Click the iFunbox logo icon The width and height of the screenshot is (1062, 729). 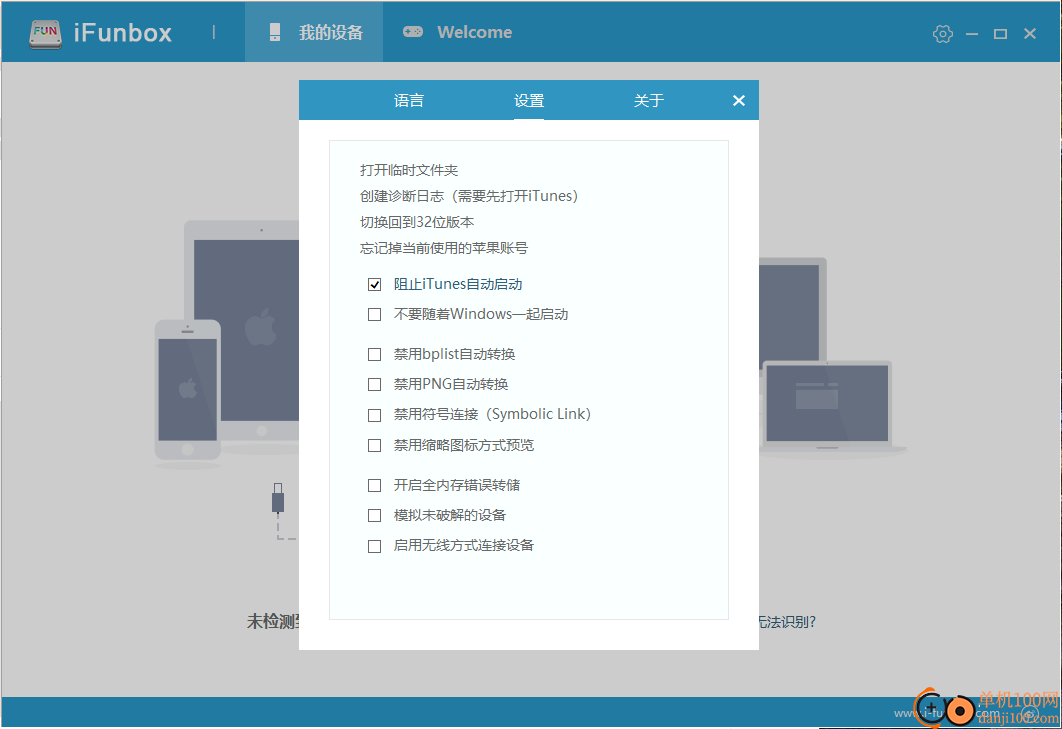point(45,33)
